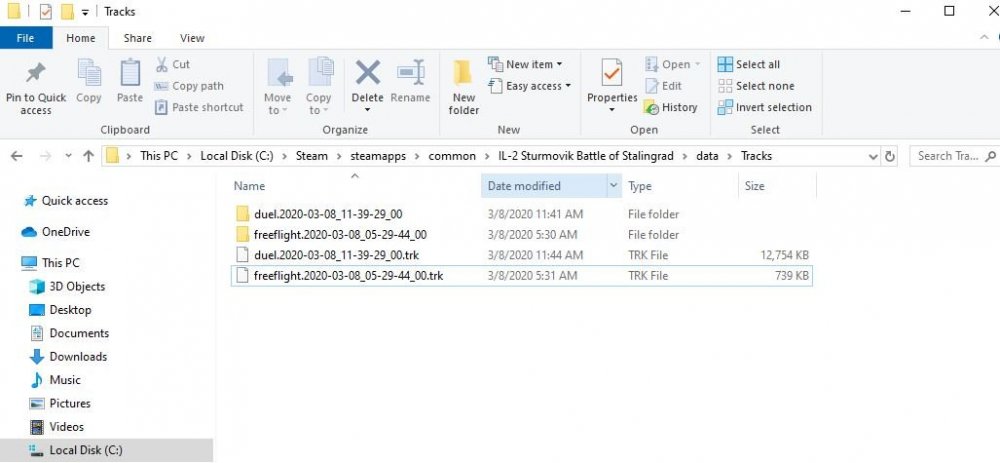Refresh the Tracks folder

[890, 156]
